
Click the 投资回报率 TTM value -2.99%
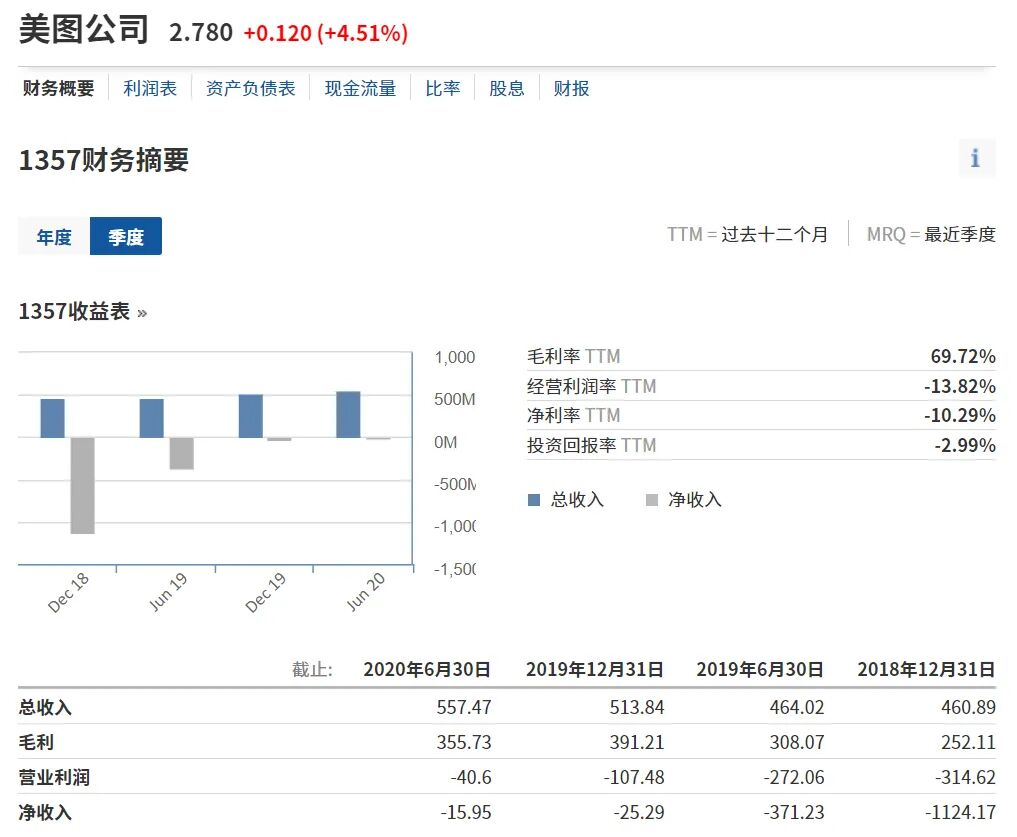click(x=964, y=445)
